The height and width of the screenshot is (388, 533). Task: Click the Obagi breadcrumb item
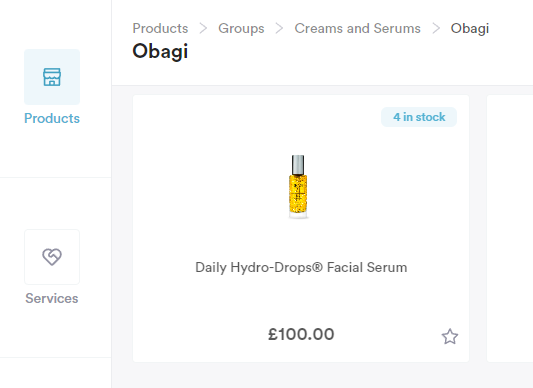coord(470,29)
